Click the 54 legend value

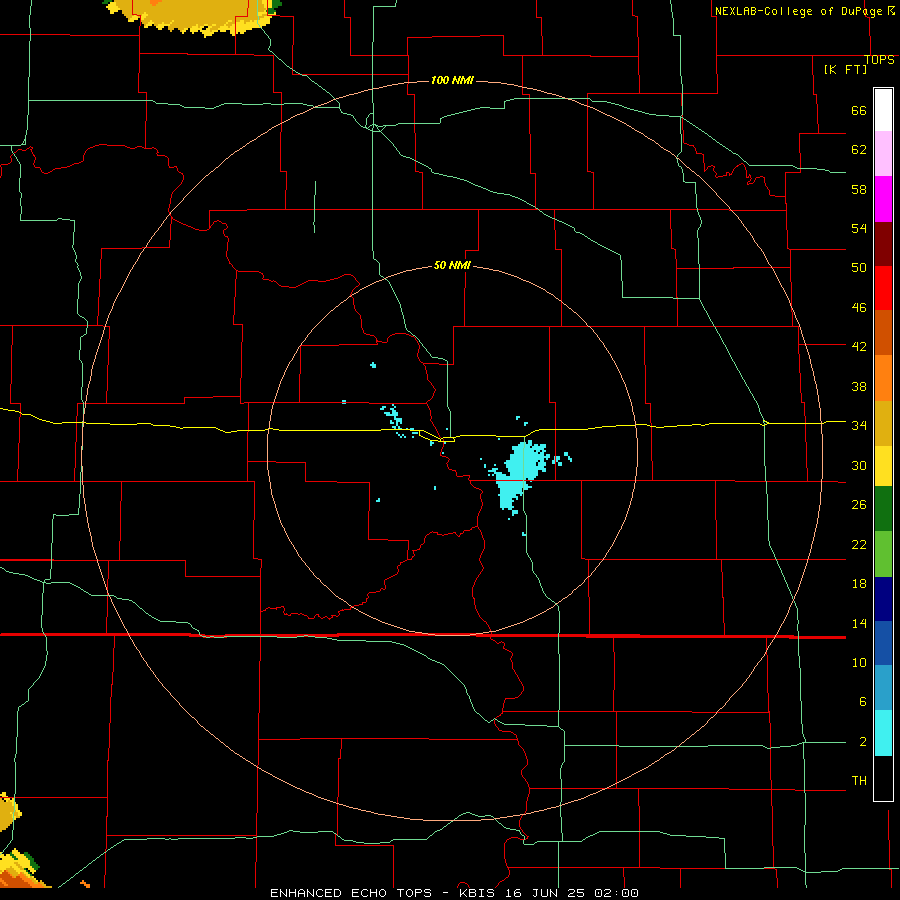pos(859,228)
